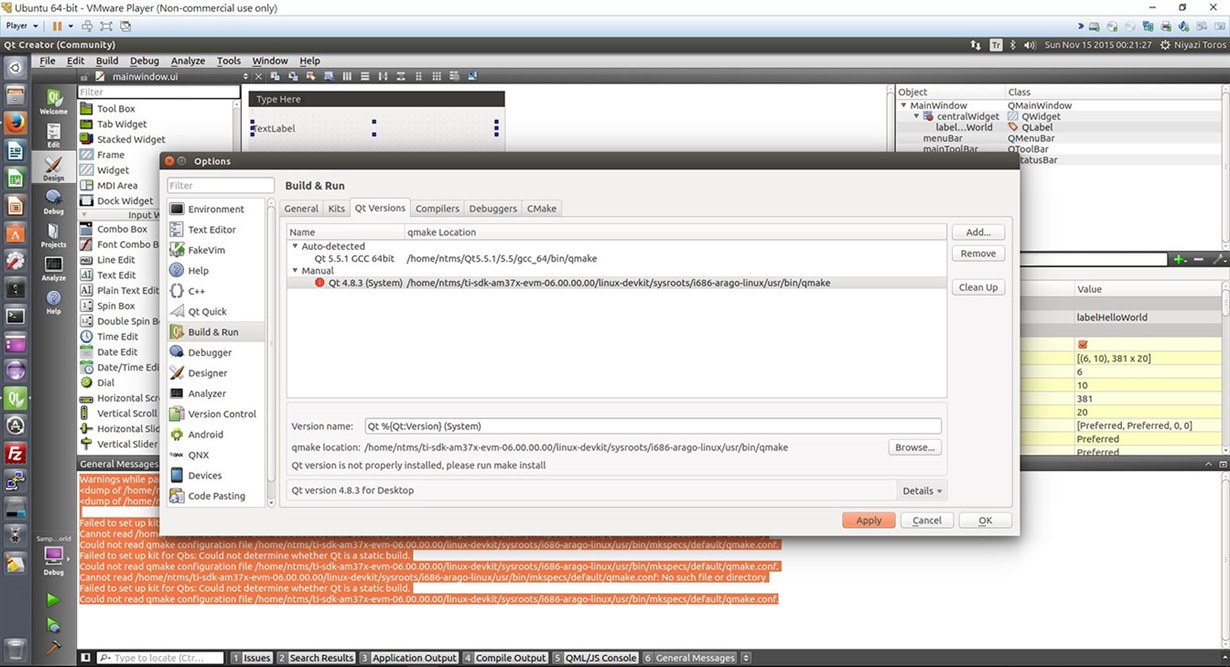This screenshot has height=667, width=1230.
Task: Click the Apply button
Action: (869, 520)
